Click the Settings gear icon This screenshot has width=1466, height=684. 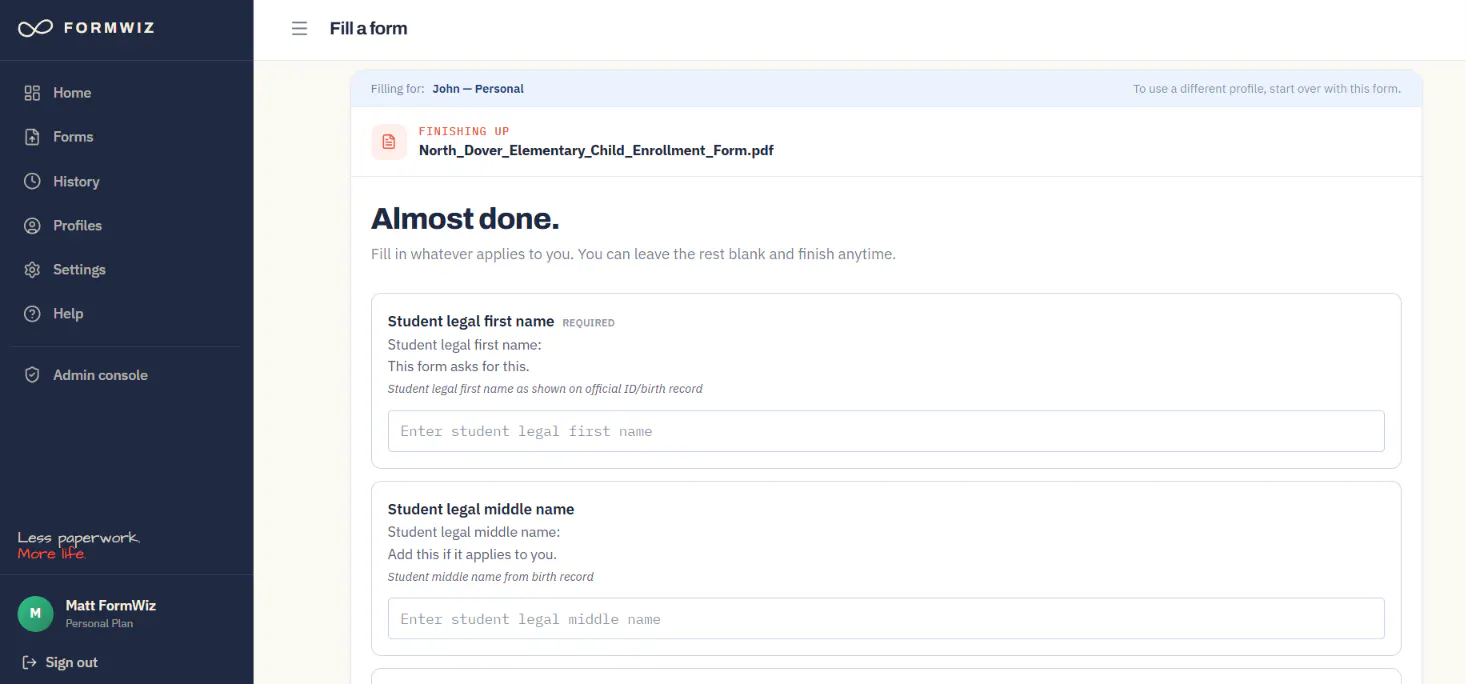[32, 270]
